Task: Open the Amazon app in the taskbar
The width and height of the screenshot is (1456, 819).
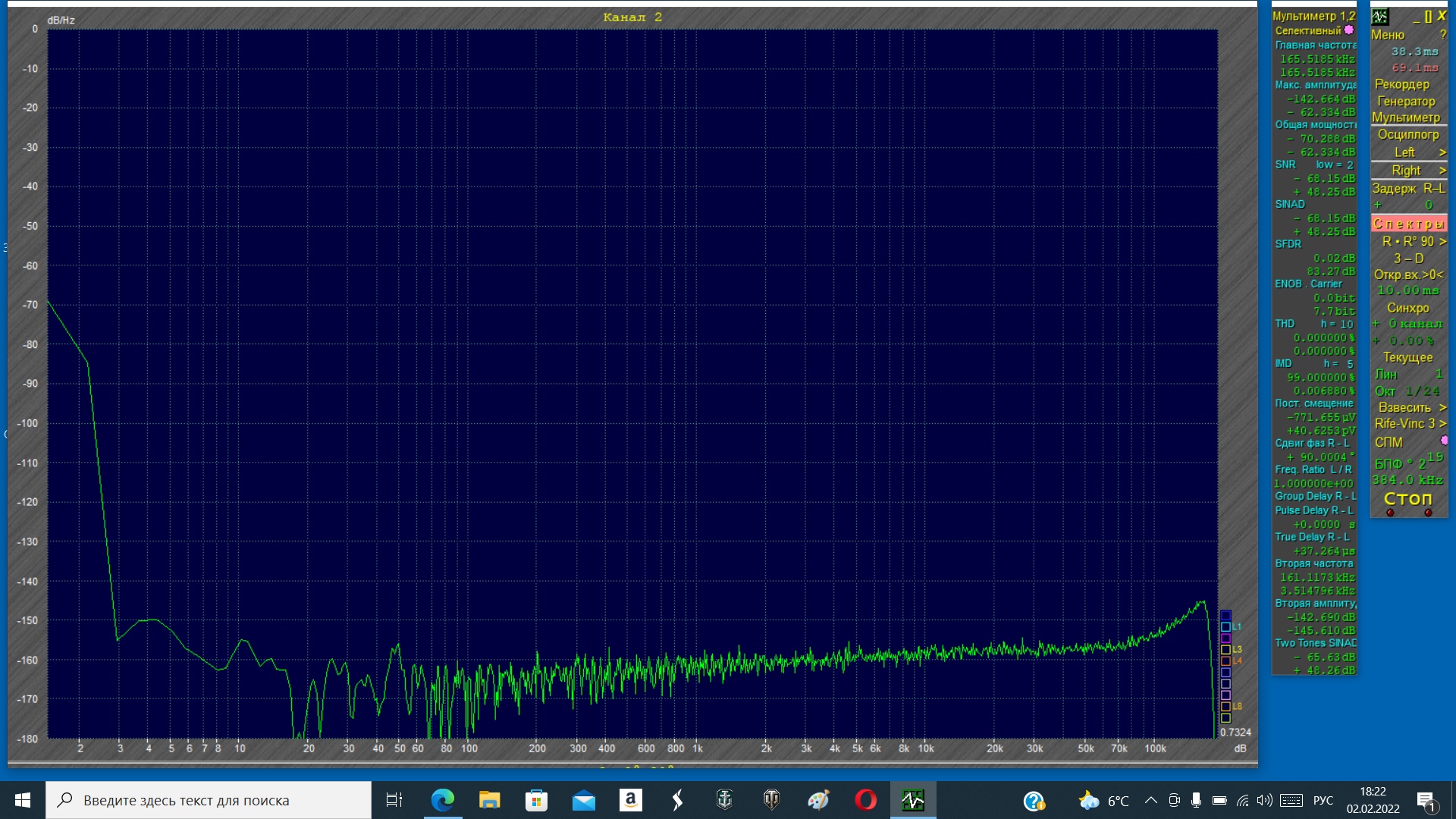Action: click(630, 800)
